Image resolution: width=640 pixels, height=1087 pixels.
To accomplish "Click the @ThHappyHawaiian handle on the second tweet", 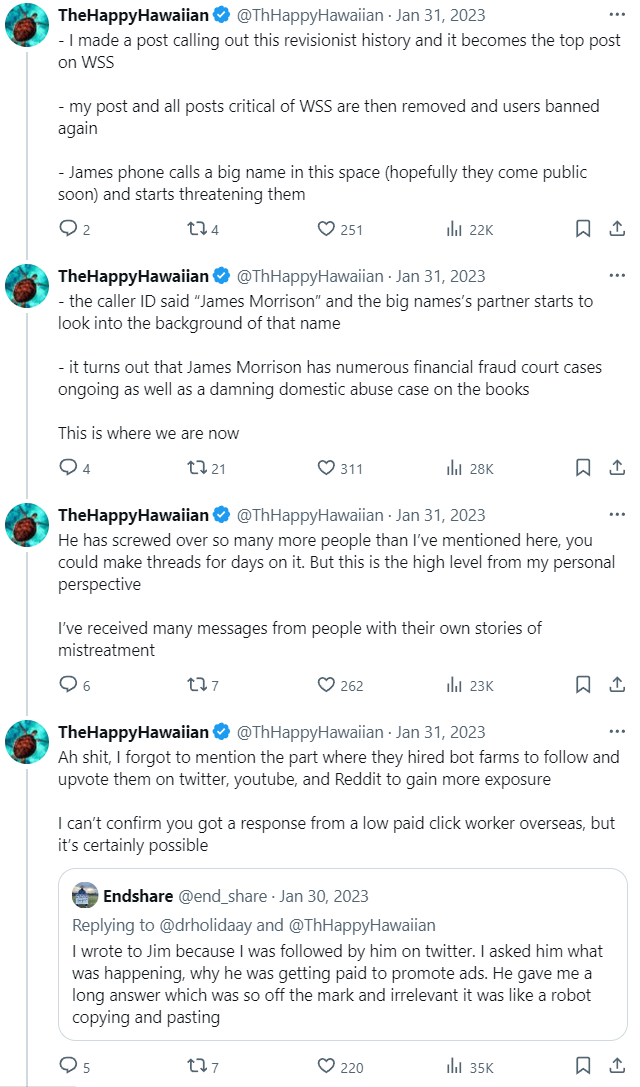I will point(309,276).
